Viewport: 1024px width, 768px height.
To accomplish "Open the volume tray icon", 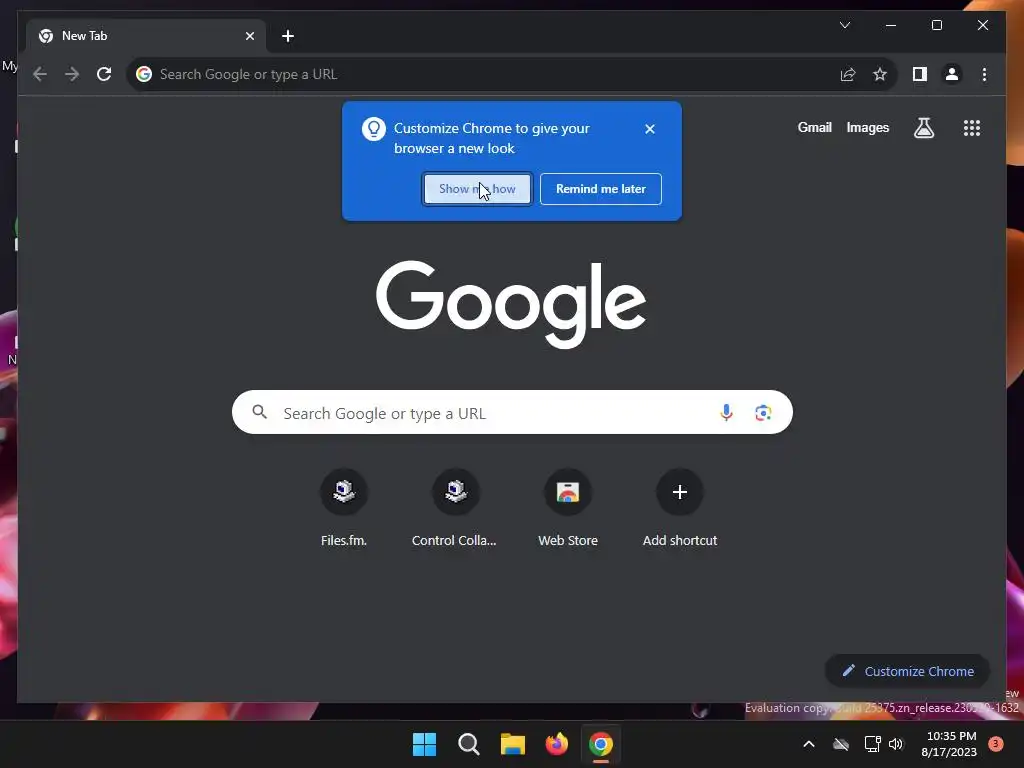I will 896,744.
